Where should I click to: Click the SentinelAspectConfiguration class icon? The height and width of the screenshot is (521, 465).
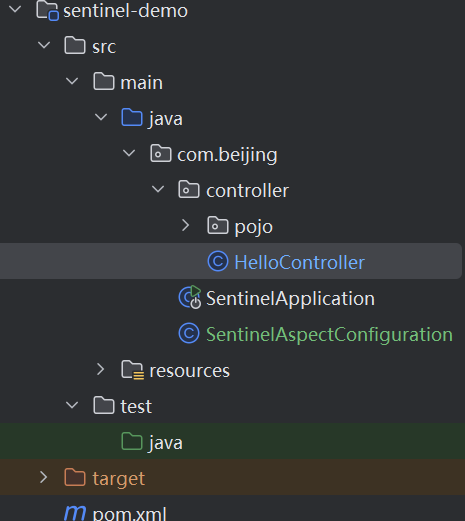189,333
